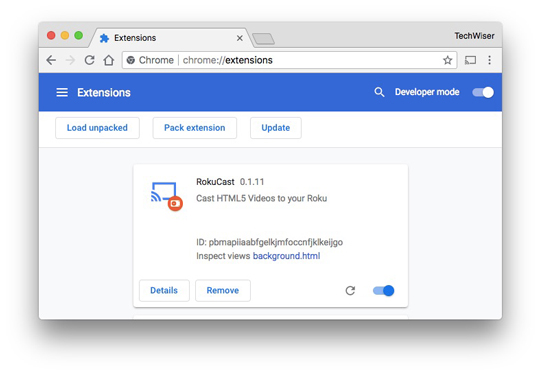Remove the RokuCast extension
The width and height of the screenshot is (540, 374).
[223, 290]
